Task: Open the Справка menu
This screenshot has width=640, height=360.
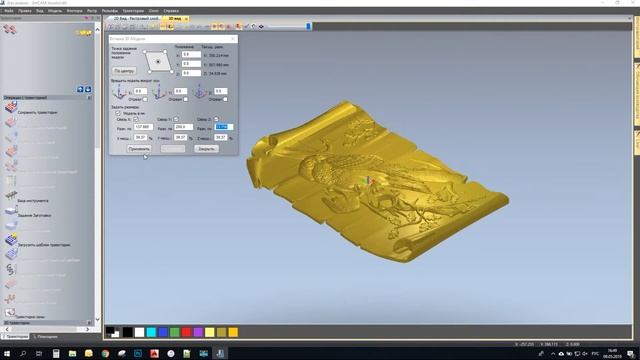Action: (171, 11)
